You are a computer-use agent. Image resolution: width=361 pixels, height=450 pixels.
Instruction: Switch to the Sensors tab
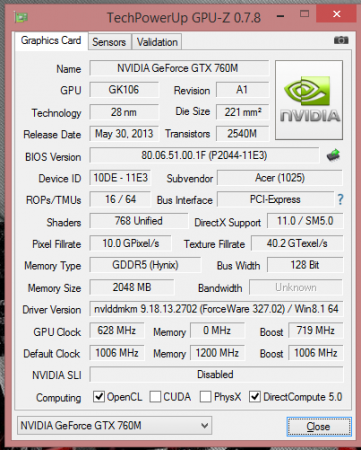coord(109,42)
